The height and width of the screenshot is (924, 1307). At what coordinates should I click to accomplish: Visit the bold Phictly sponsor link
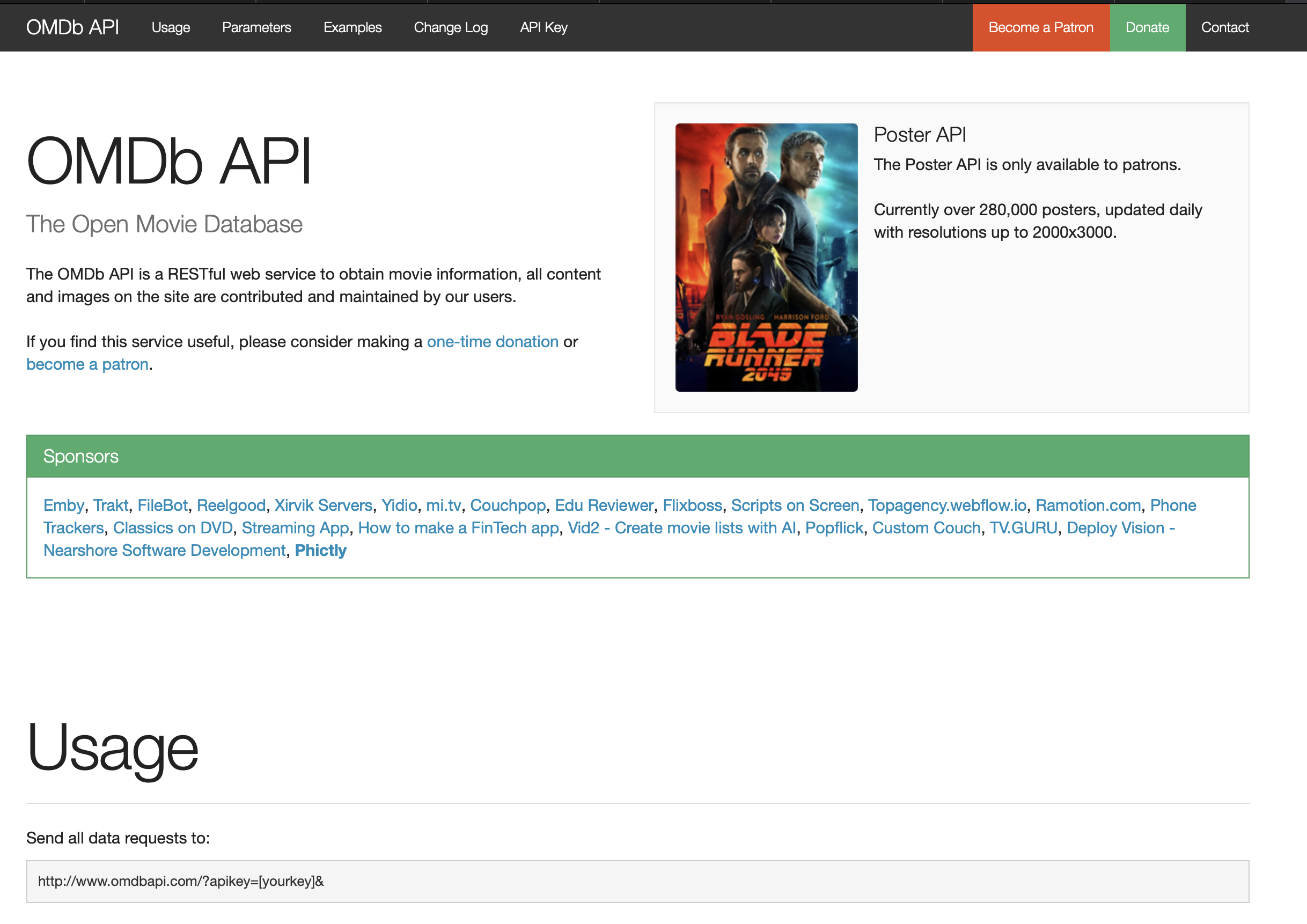click(x=320, y=551)
